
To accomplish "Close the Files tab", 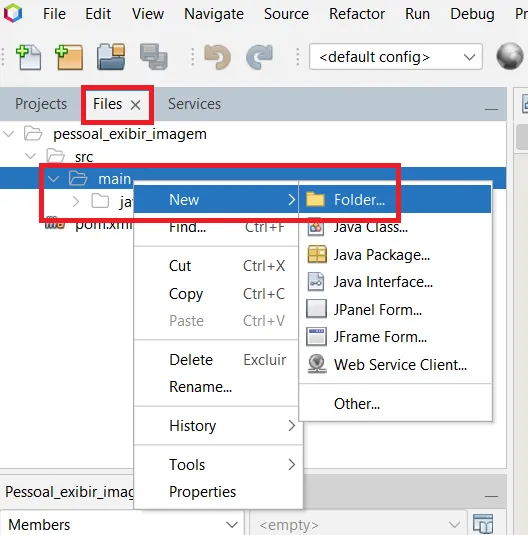I will (x=135, y=105).
